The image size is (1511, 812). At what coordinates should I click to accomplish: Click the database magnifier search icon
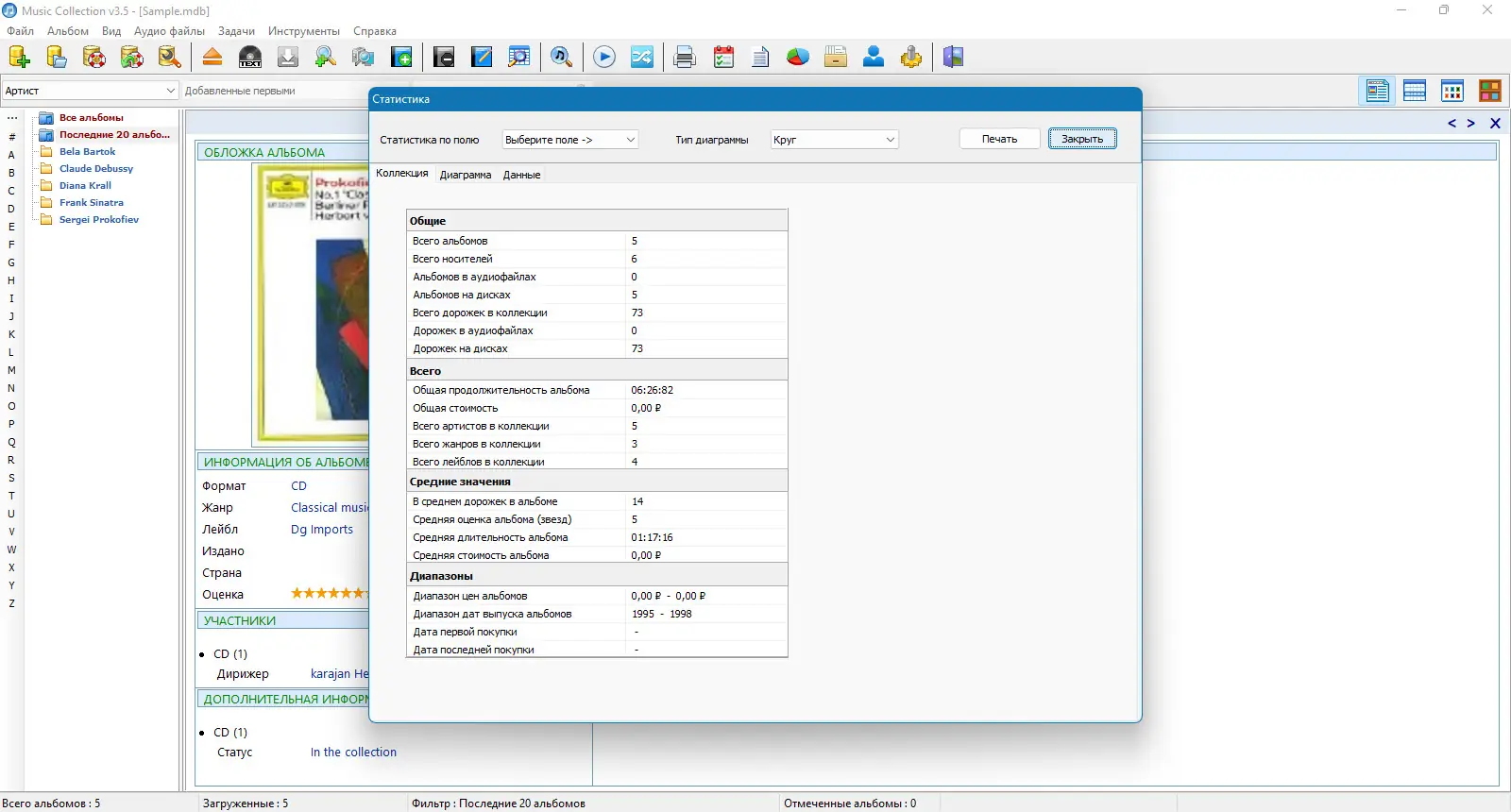point(170,58)
